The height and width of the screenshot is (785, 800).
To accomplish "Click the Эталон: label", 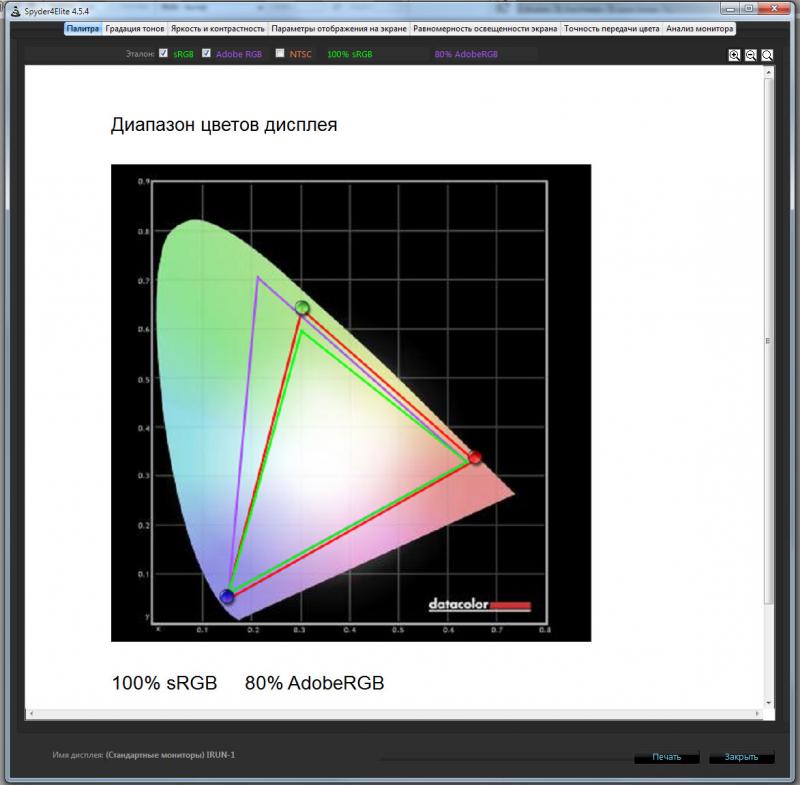I will (140, 54).
